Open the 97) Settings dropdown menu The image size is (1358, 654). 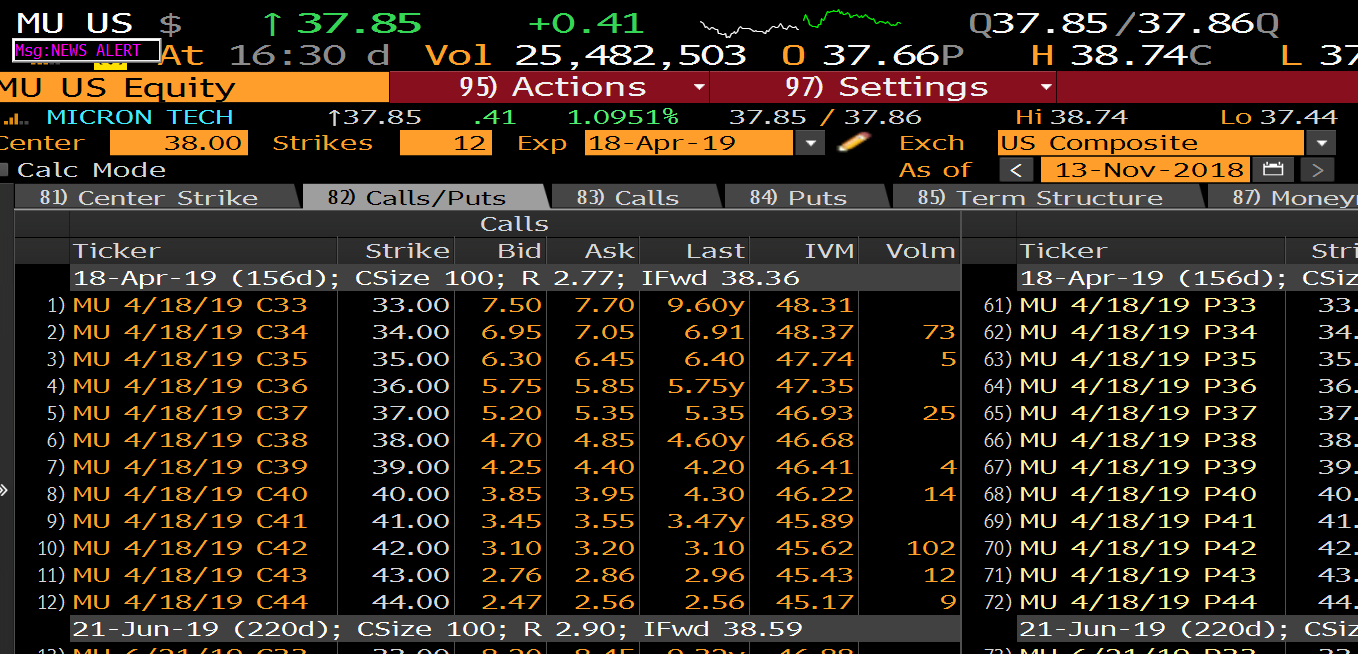(882, 87)
